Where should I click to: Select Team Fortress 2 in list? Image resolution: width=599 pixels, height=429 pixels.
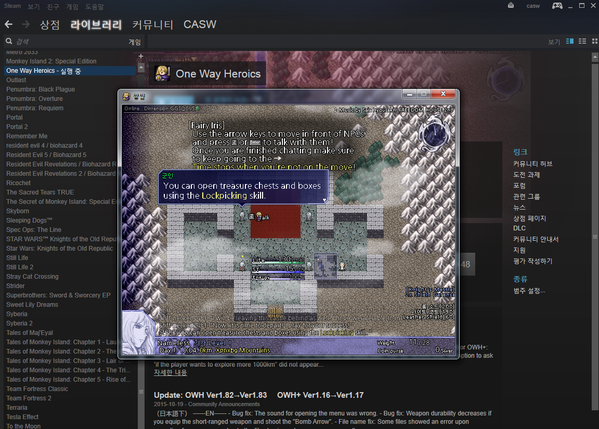point(29,398)
